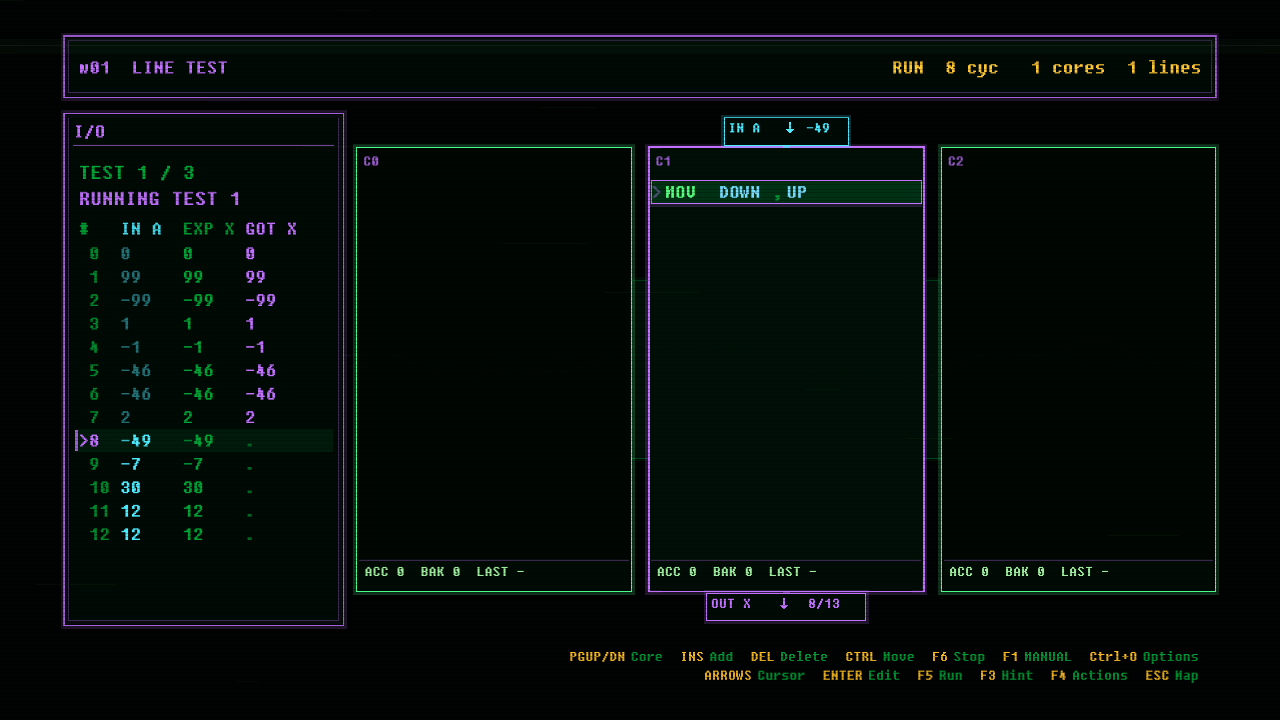1280x720 pixels.
Task: Go back to ESC Map
Action: pos(1172,676)
